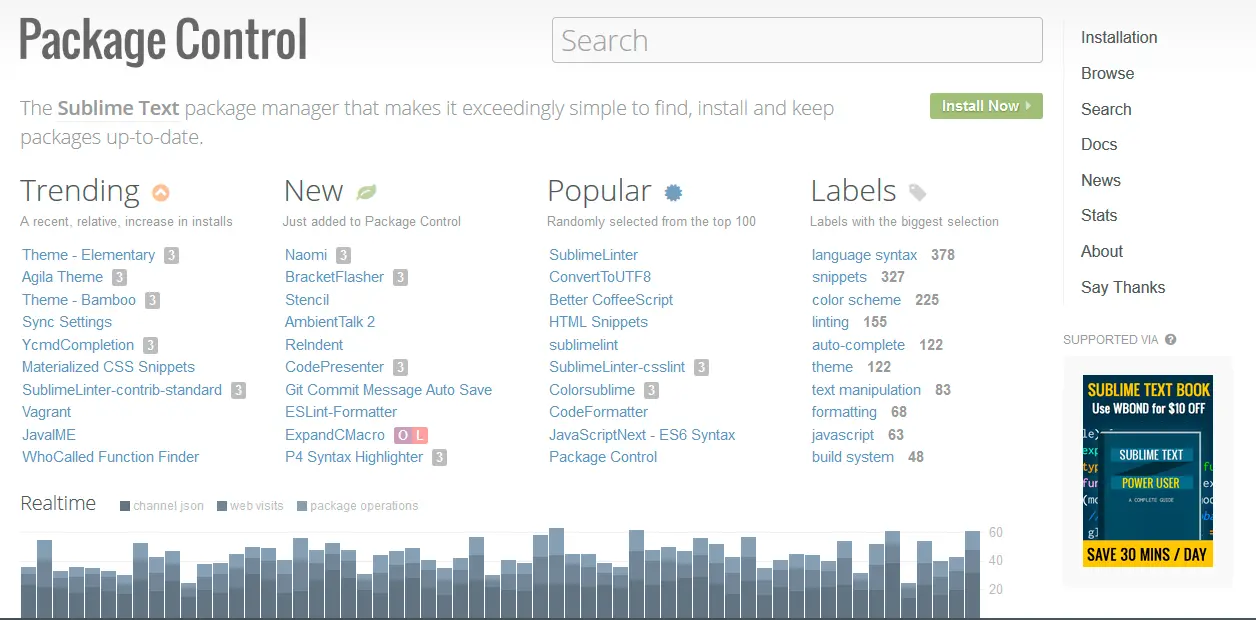This screenshot has height=620, width=1256.
Task: Click the blue badge icon beside Popular
Action: pyautogui.click(x=674, y=192)
